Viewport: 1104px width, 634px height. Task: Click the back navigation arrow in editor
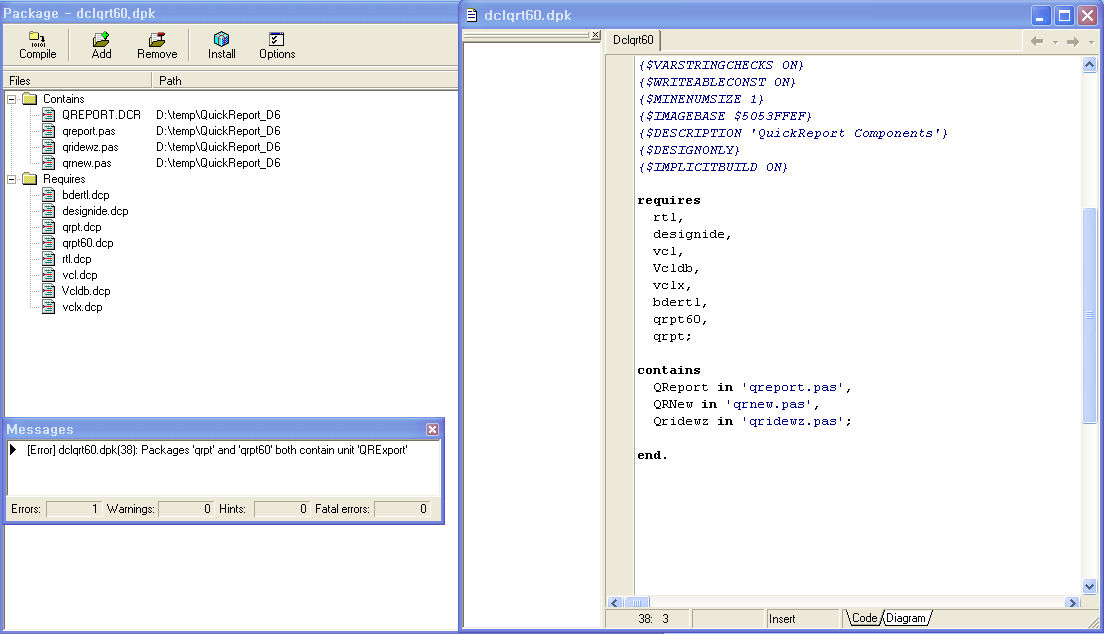1037,41
